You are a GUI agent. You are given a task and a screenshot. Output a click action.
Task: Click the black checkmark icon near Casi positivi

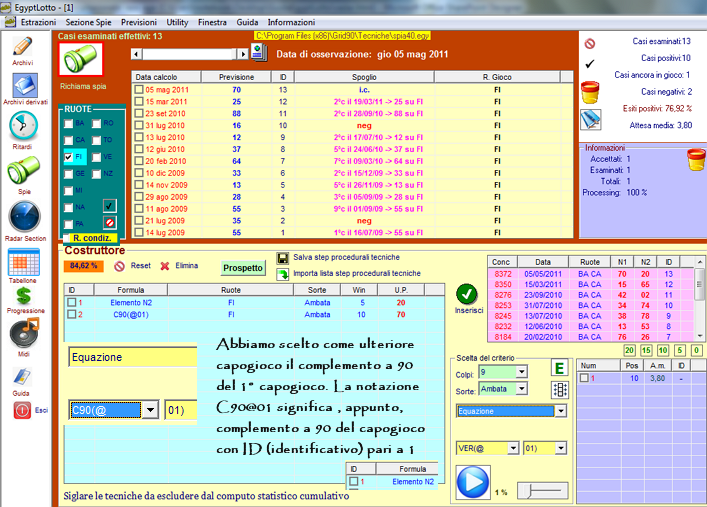pyautogui.click(x=589, y=64)
